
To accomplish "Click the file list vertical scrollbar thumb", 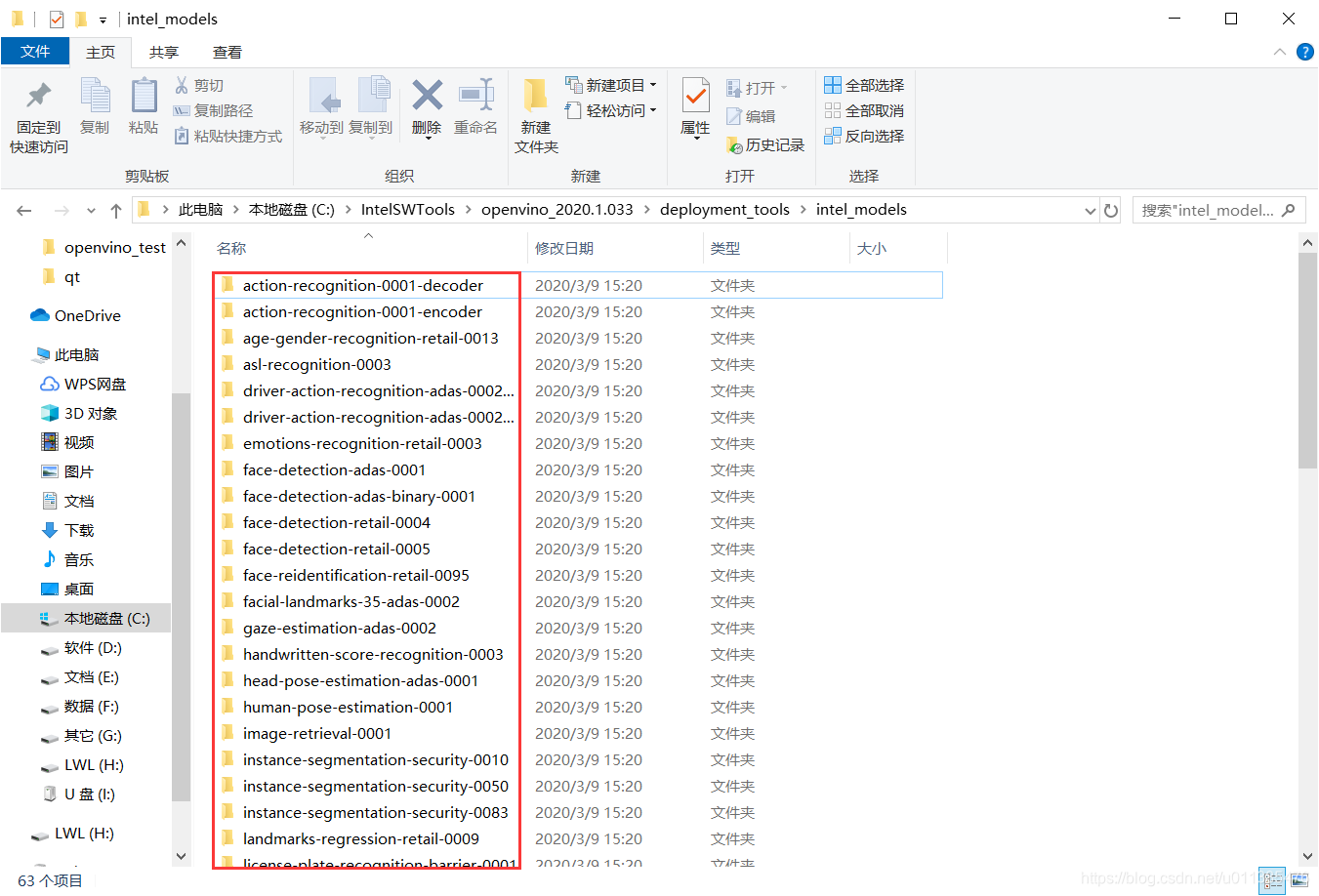I will [1308, 361].
